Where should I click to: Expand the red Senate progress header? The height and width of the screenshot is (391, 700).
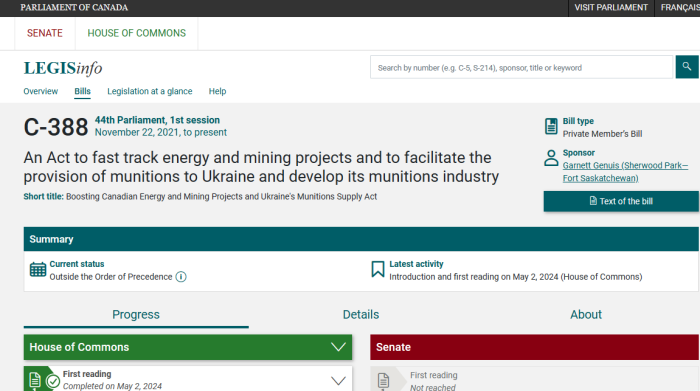[534, 347]
